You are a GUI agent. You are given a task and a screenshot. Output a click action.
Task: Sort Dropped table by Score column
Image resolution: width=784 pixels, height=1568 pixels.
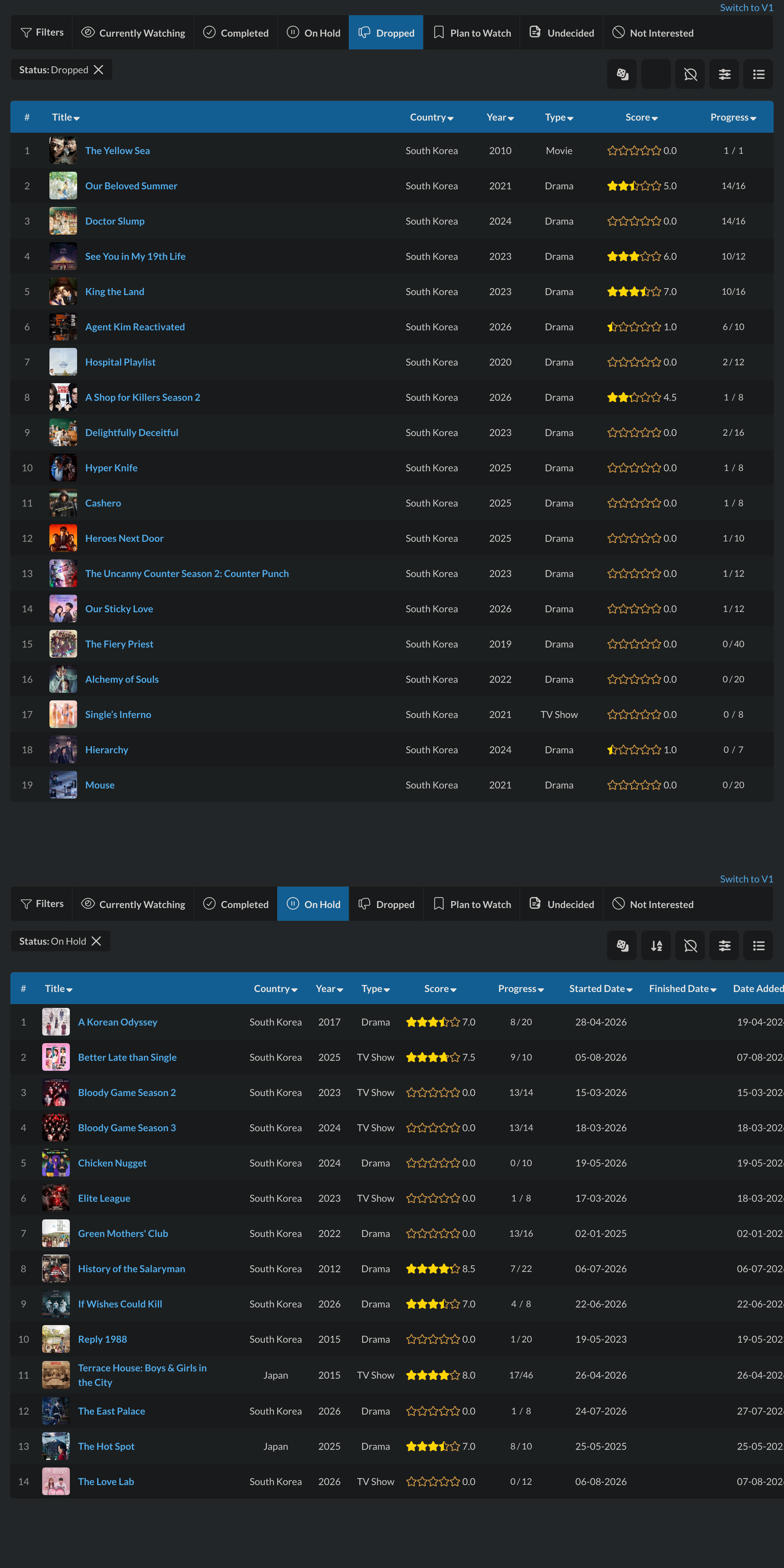[x=642, y=117]
